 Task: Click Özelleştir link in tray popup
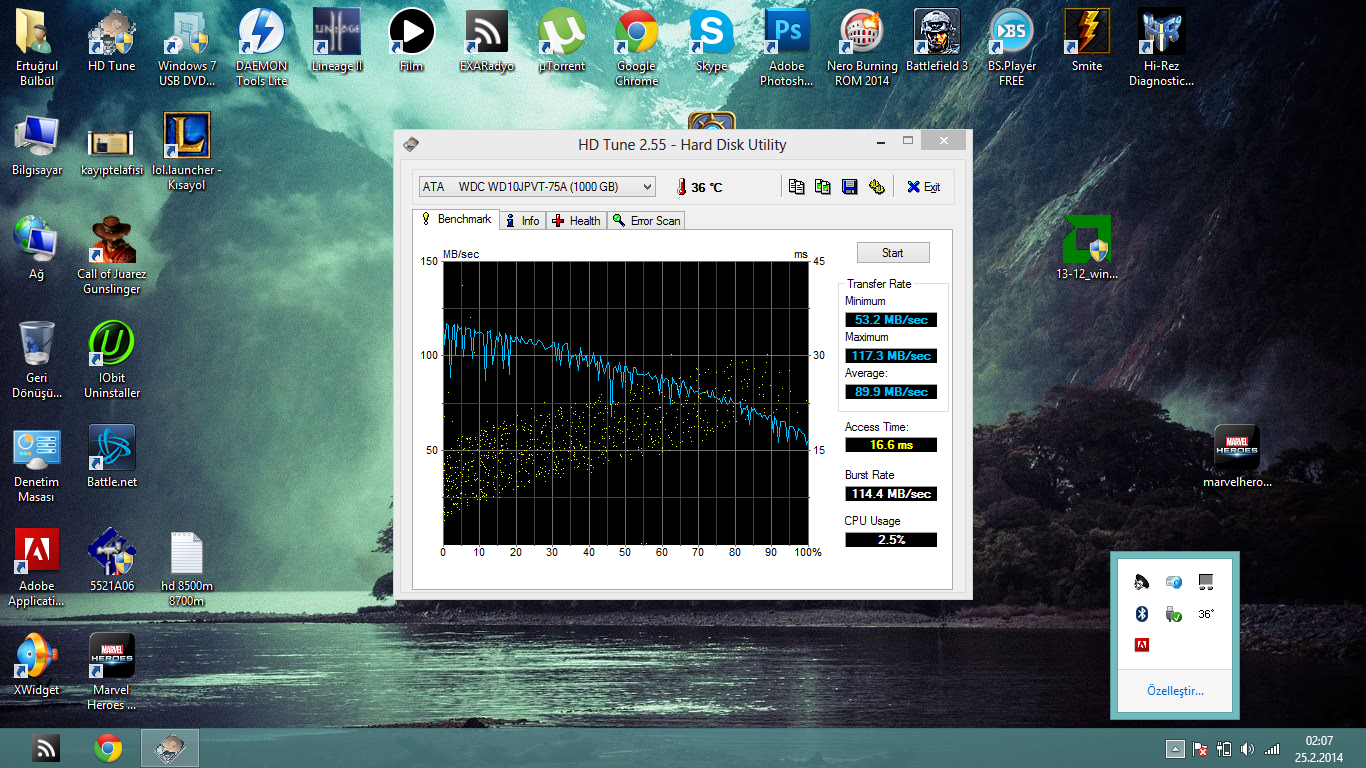[x=1175, y=691]
